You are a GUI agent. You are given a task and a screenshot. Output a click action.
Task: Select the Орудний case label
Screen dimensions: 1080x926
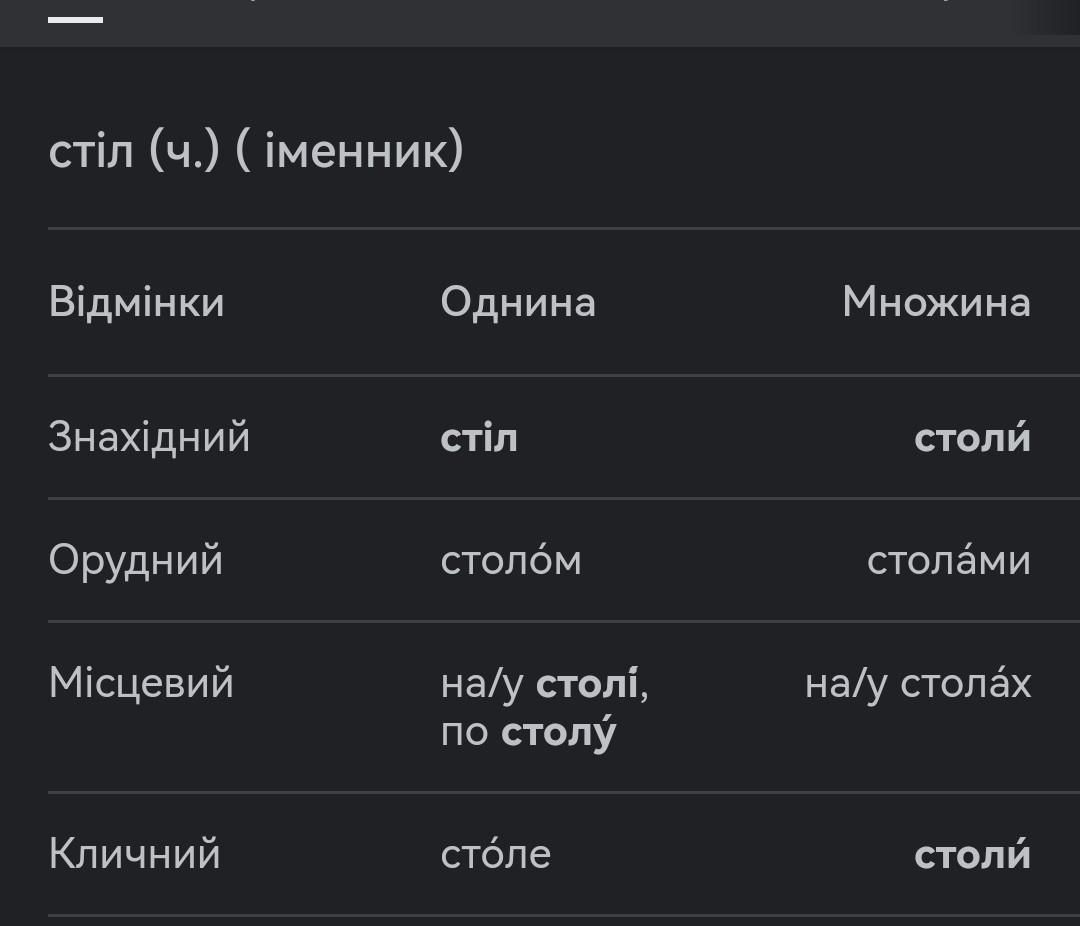click(x=136, y=560)
